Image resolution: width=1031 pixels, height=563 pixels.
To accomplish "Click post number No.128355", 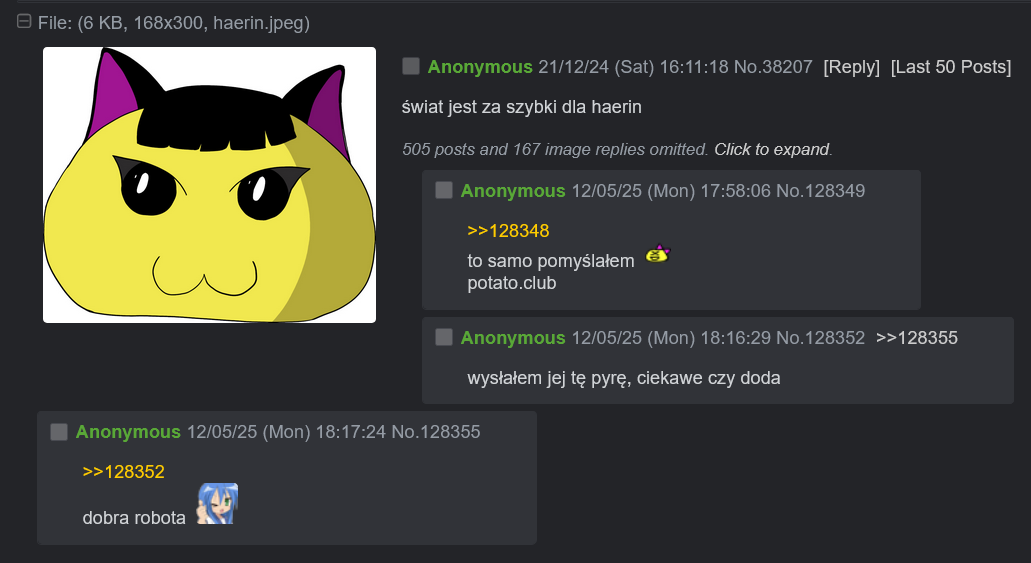I will click(x=436, y=432).
